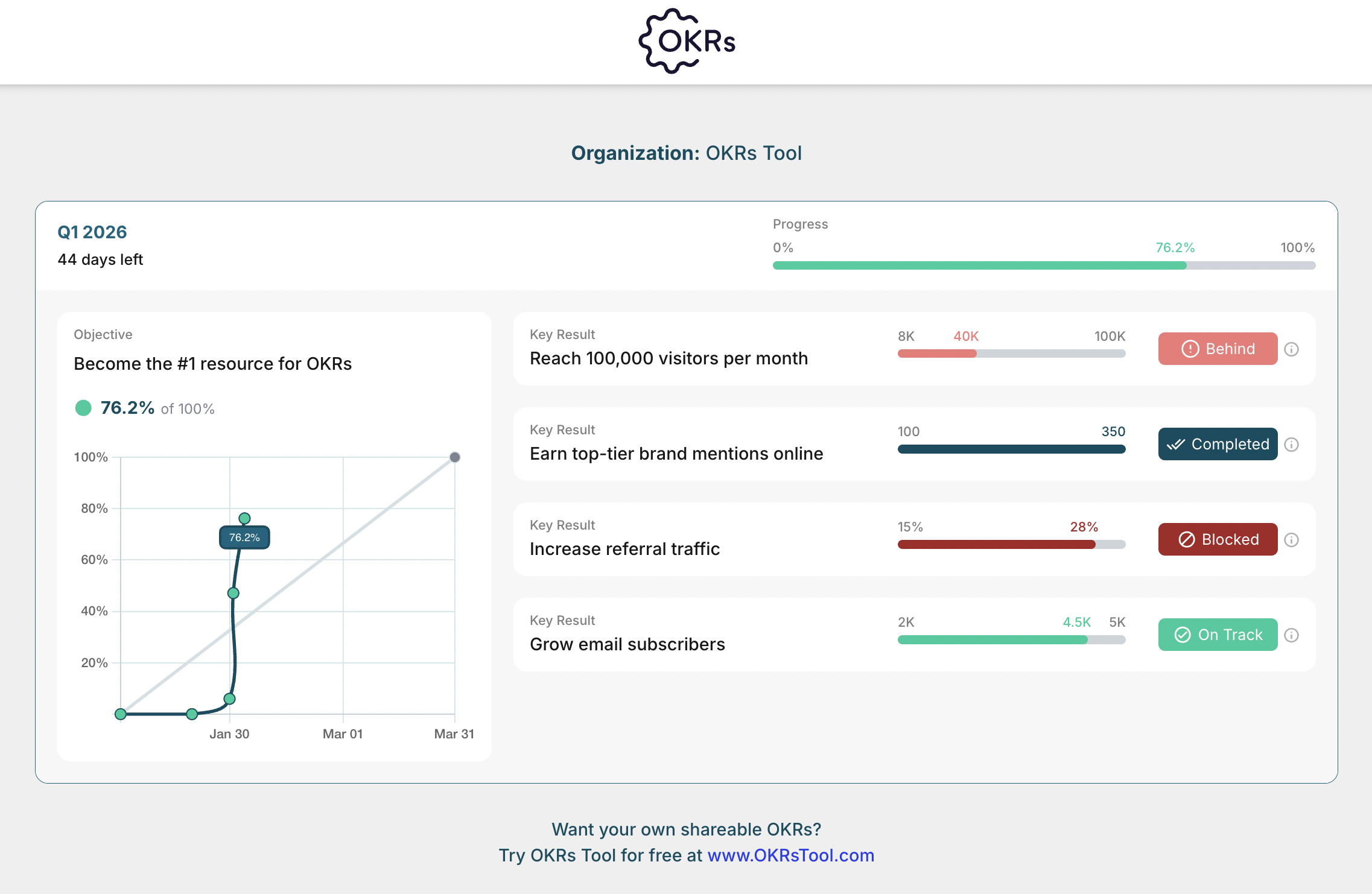1372x894 pixels.
Task: Open info tooltip for Reach 100,000 visitors result
Action: [x=1292, y=349]
